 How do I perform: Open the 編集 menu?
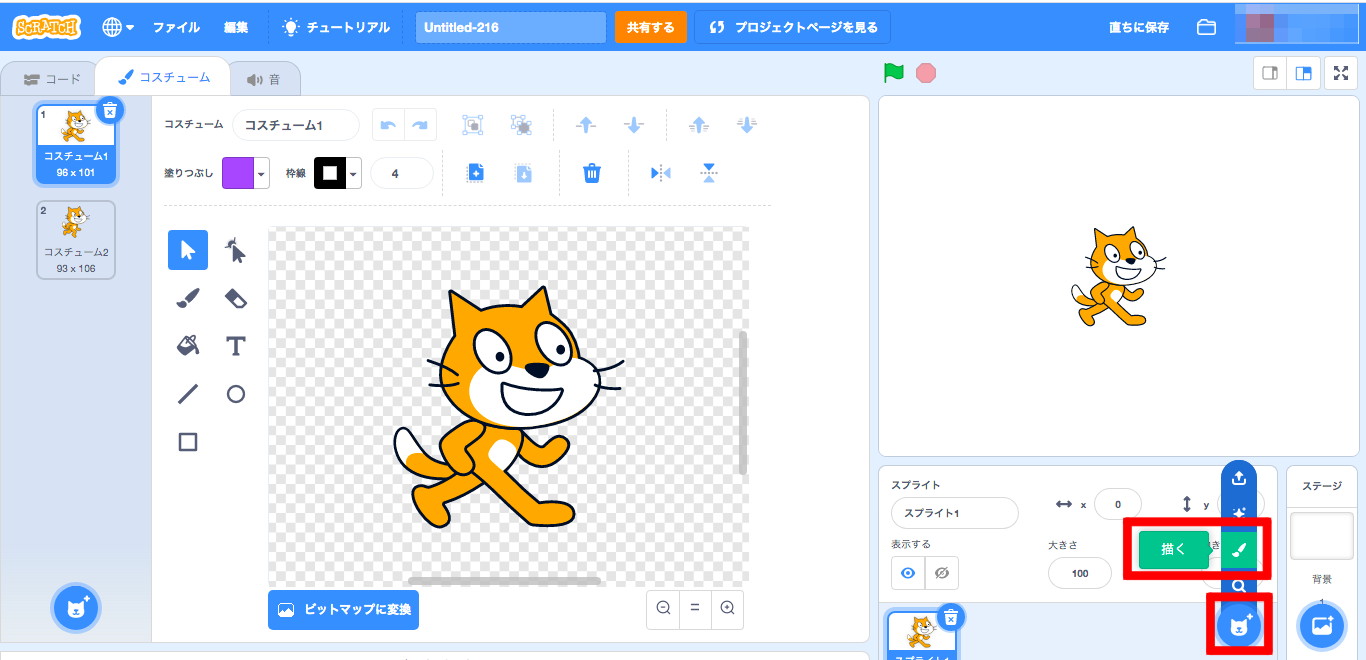click(x=237, y=27)
